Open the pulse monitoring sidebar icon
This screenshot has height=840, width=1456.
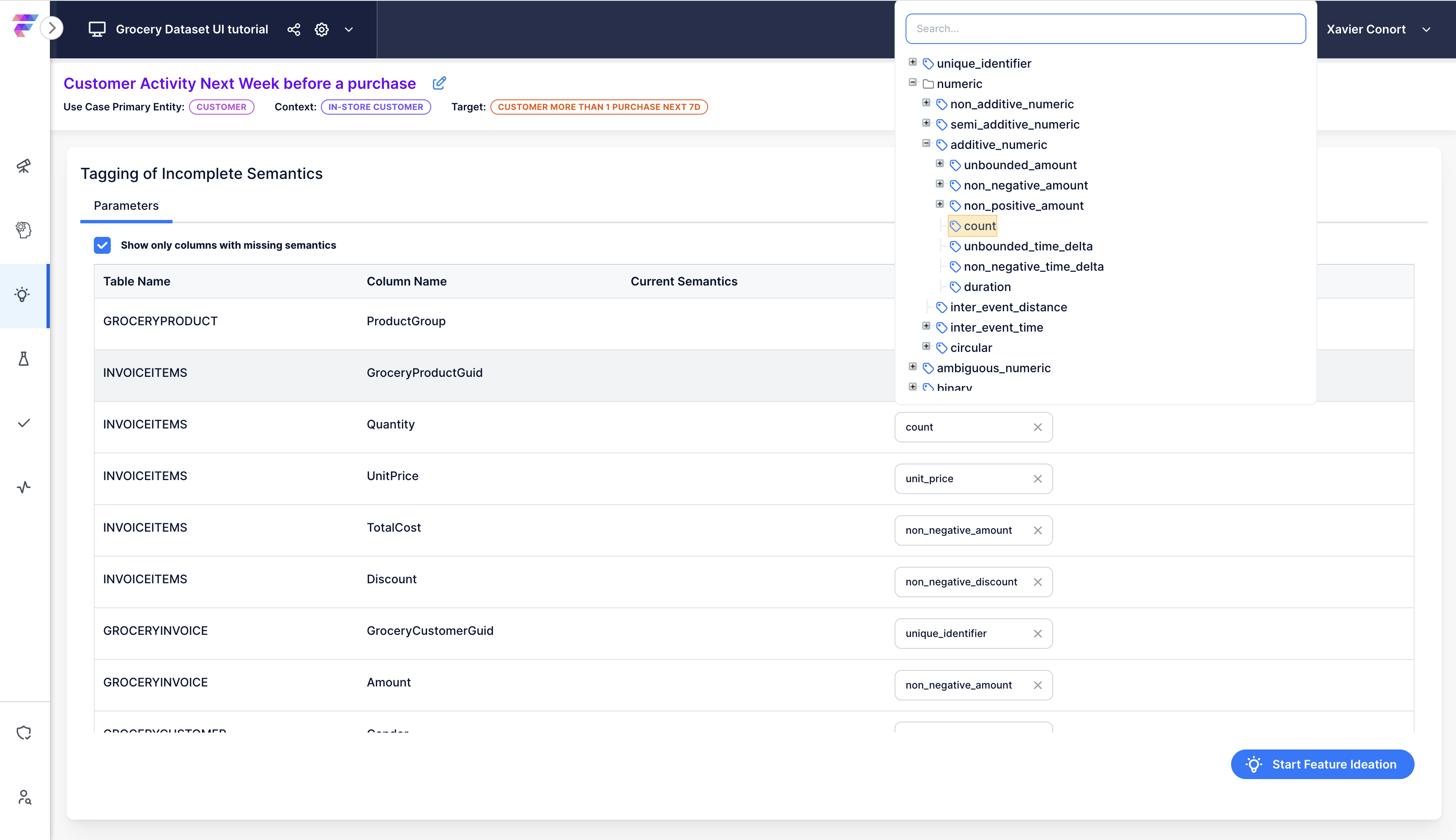click(24, 488)
